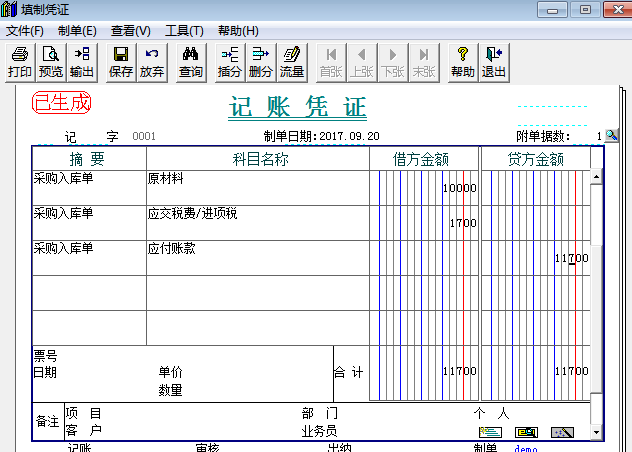
Task: Click the 摘要 column header
Action: point(89,159)
